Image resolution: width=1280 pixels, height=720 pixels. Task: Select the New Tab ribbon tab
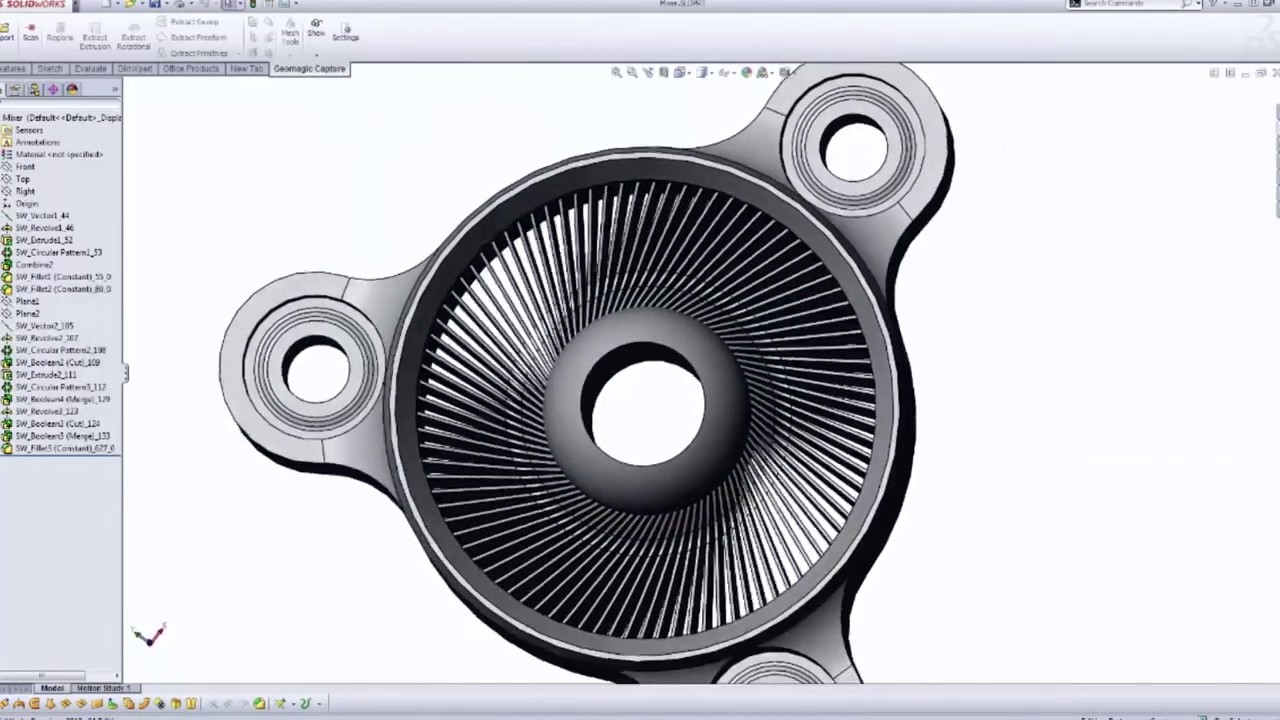tap(246, 69)
